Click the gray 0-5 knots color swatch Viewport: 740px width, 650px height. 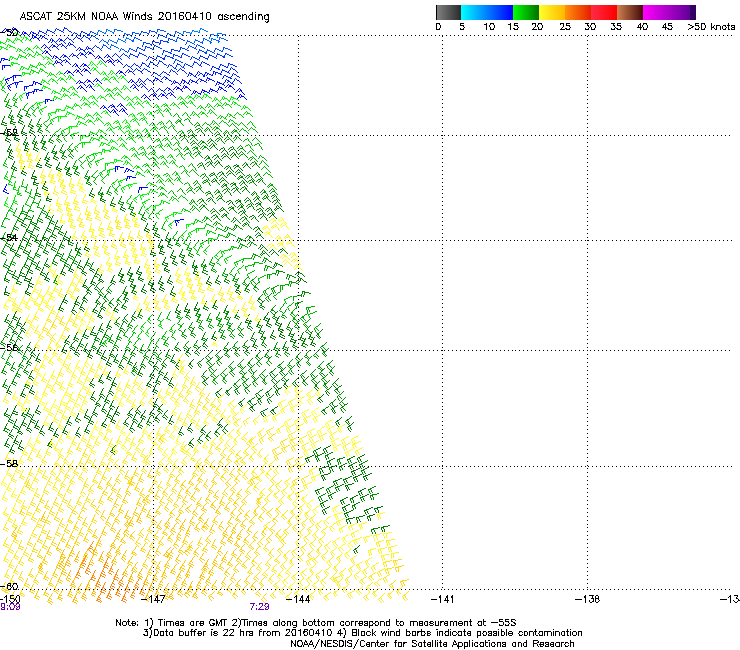[x=448, y=12]
